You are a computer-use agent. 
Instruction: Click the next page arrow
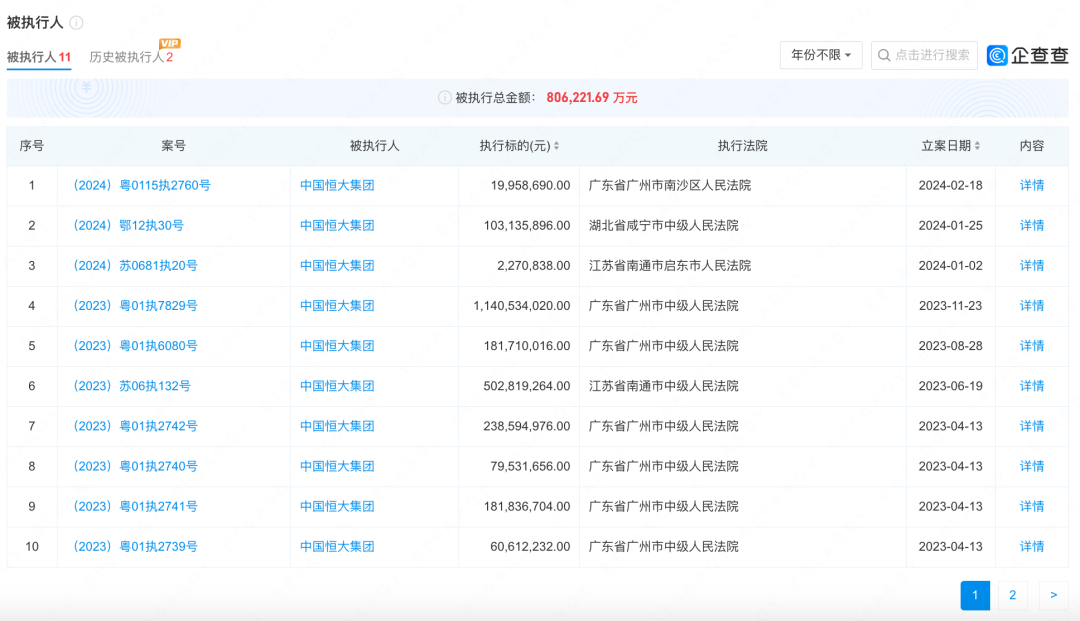click(x=1053, y=596)
